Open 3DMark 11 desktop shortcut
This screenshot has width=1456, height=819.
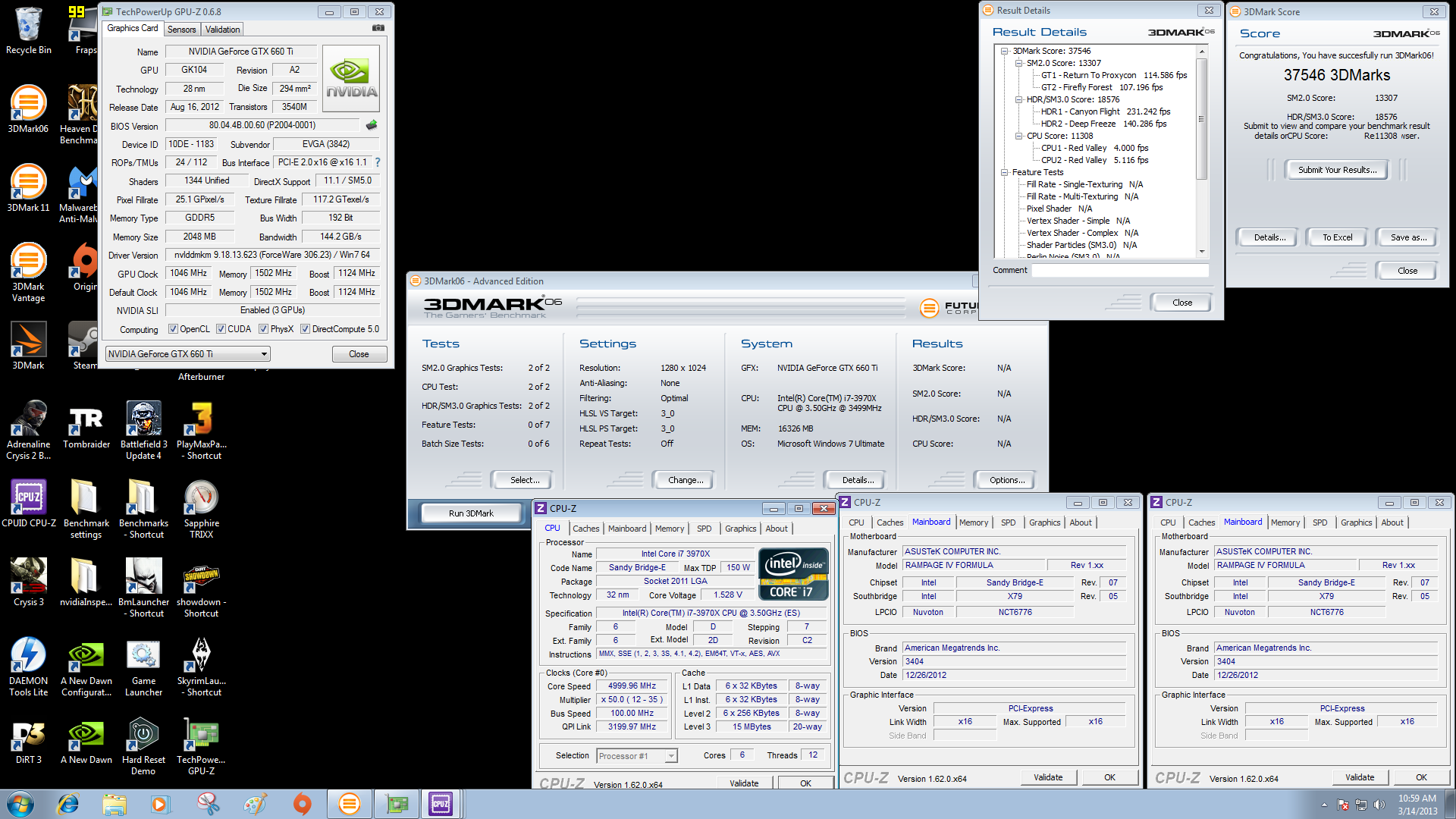point(28,187)
